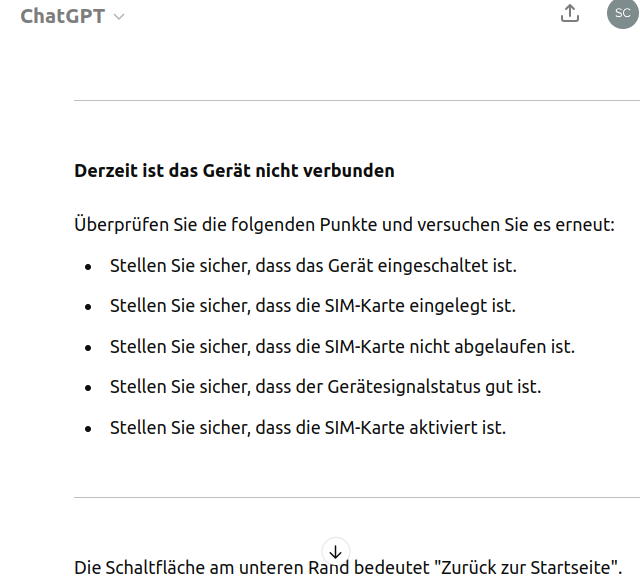Click the list item about "eingeschaltet ist"
The height and width of the screenshot is (585, 640).
[313, 266]
